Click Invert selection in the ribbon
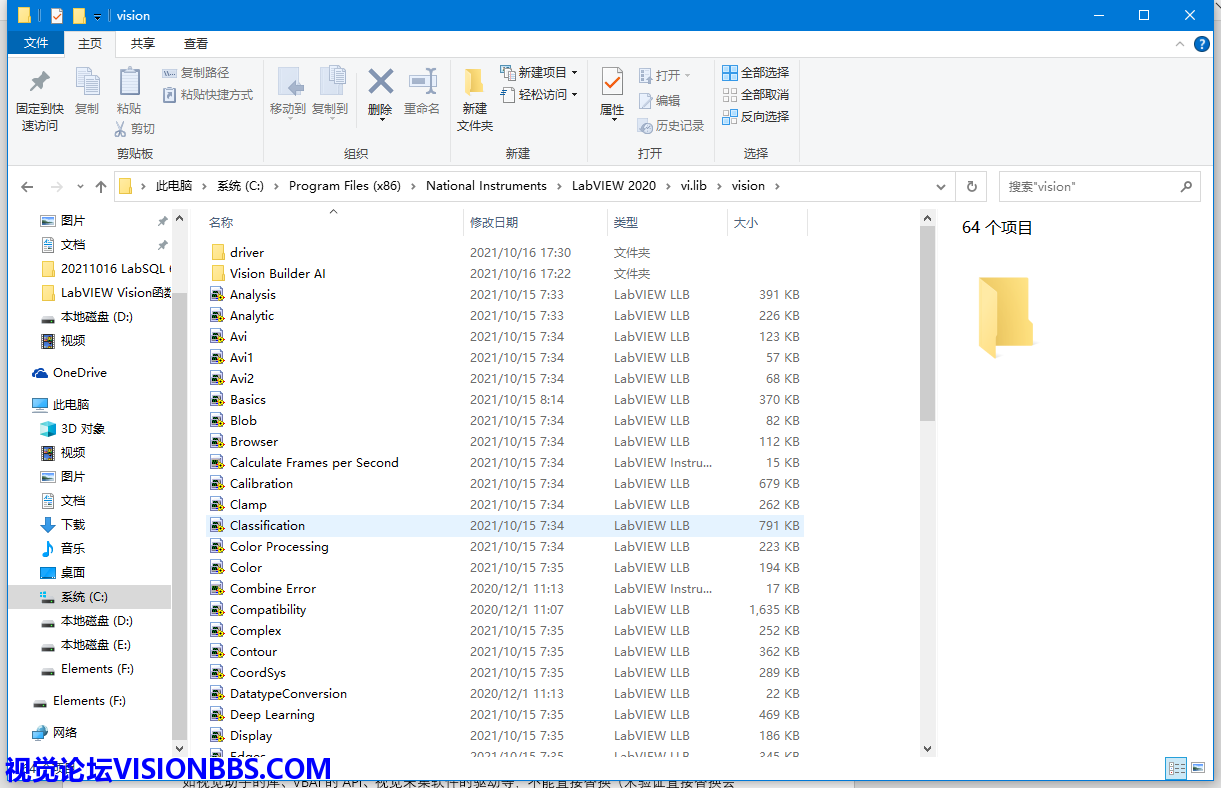 756,117
